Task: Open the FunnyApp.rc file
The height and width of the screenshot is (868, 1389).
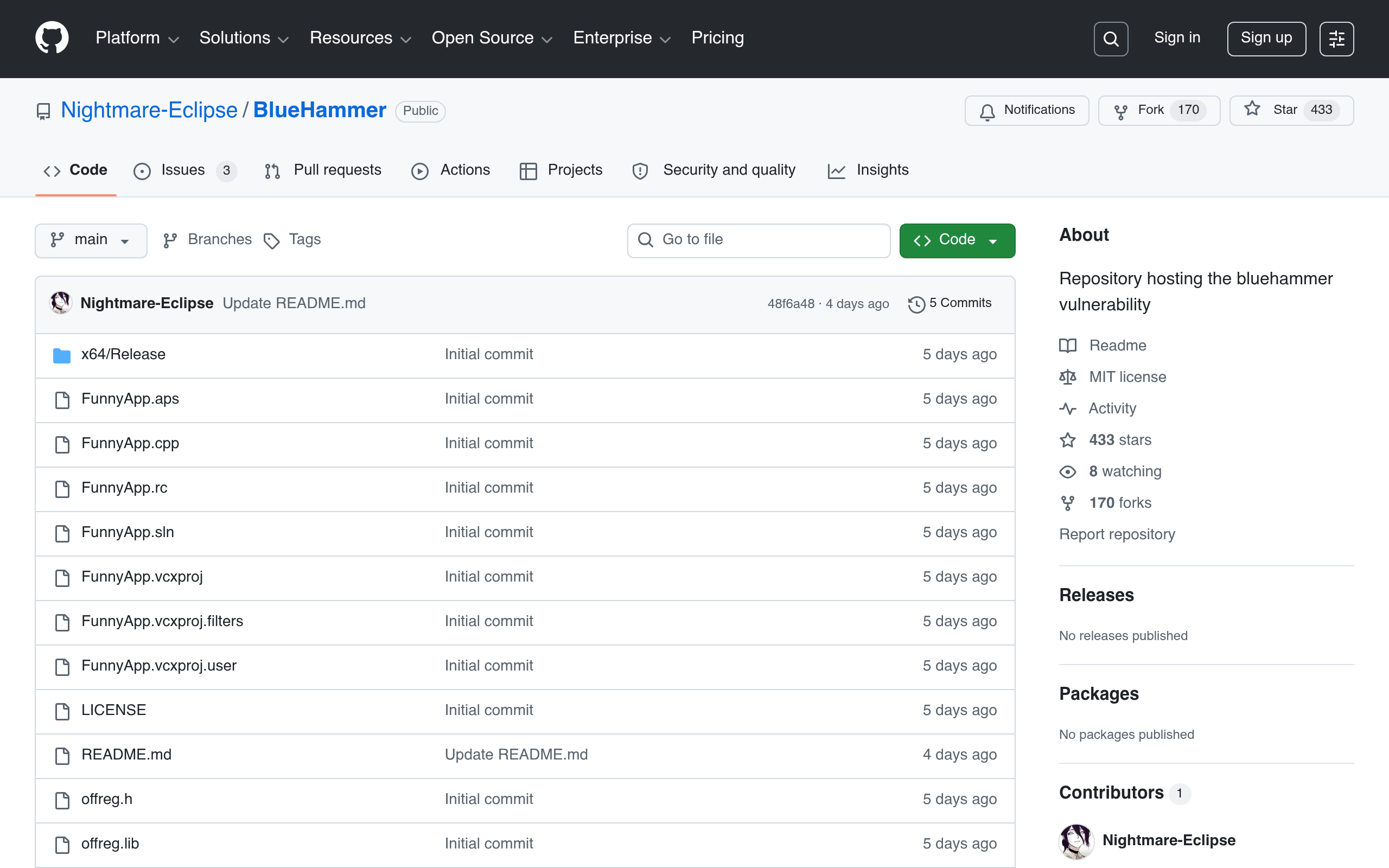Action: [125, 488]
